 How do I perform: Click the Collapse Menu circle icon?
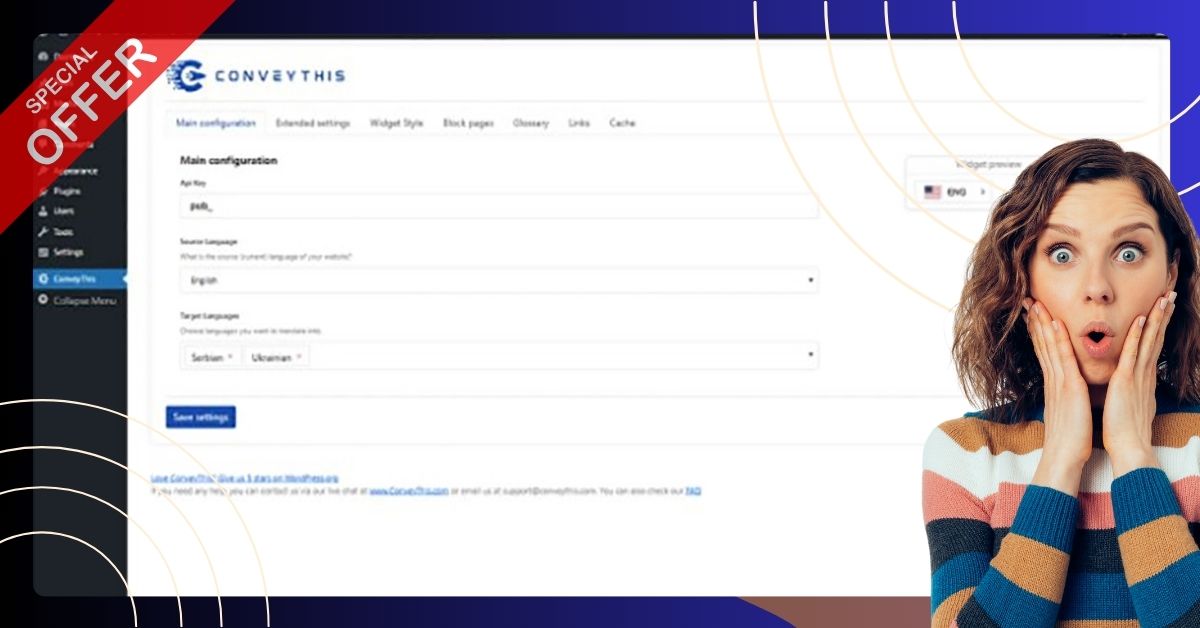(43, 299)
